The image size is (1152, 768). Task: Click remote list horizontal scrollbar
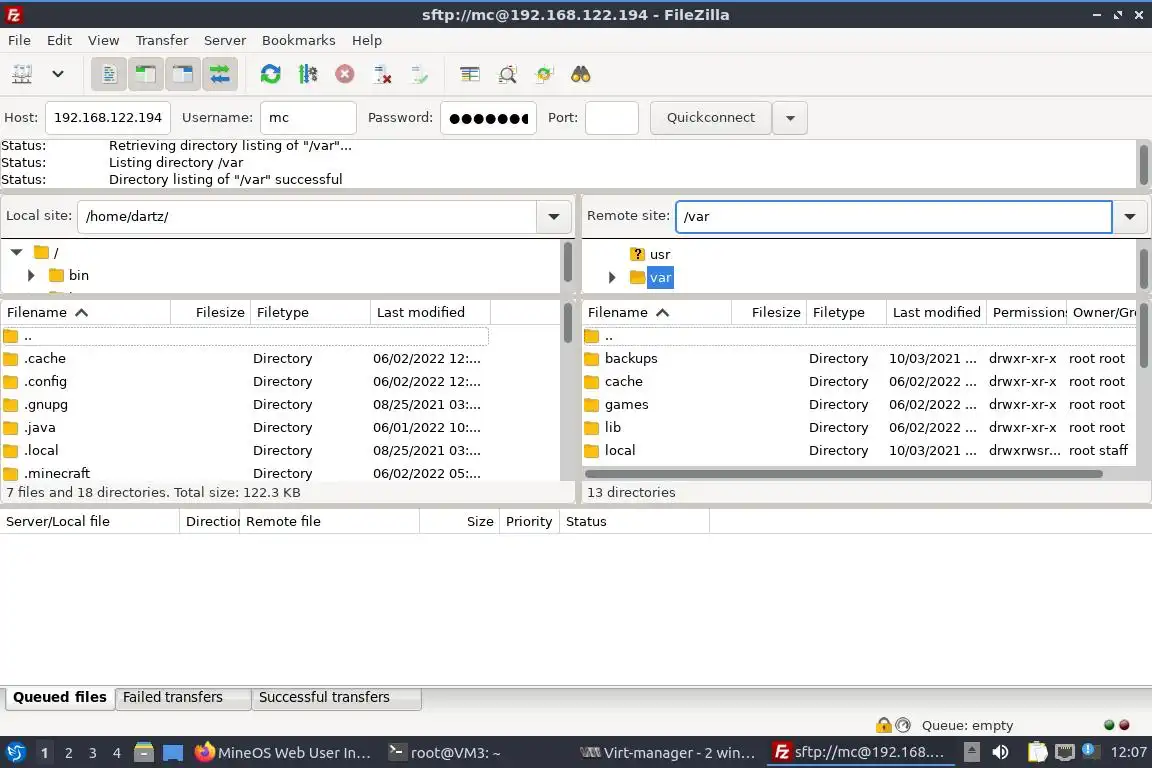point(843,474)
